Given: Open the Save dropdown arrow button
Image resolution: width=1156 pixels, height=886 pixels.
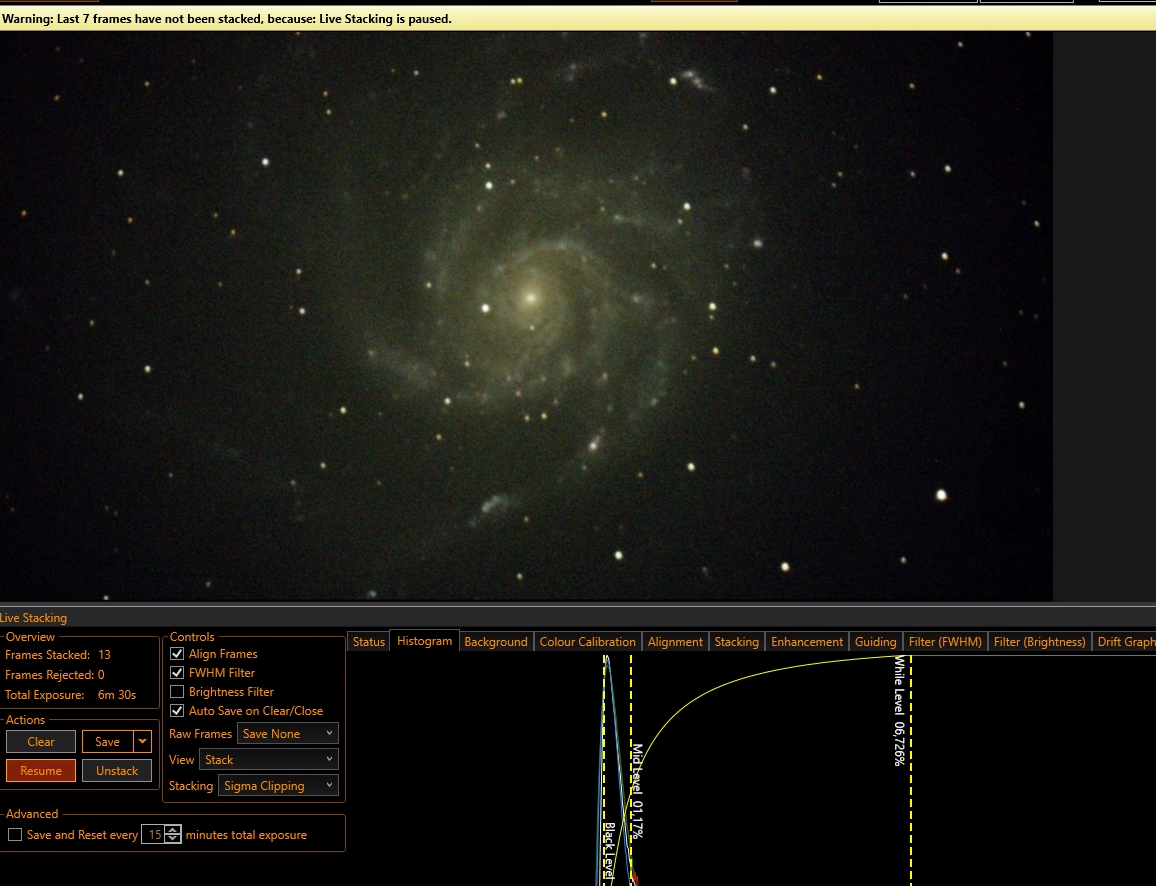Looking at the screenshot, I should (x=142, y=742).
